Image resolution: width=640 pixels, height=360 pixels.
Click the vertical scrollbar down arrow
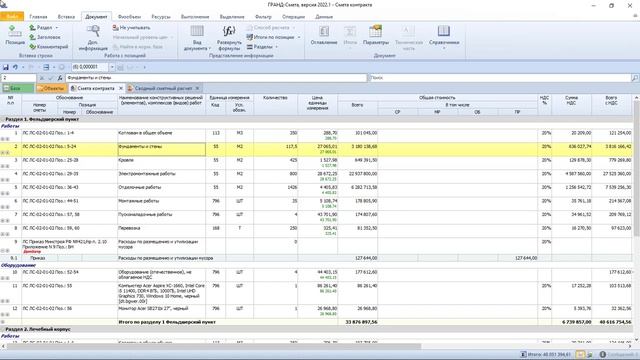point(636,340)
